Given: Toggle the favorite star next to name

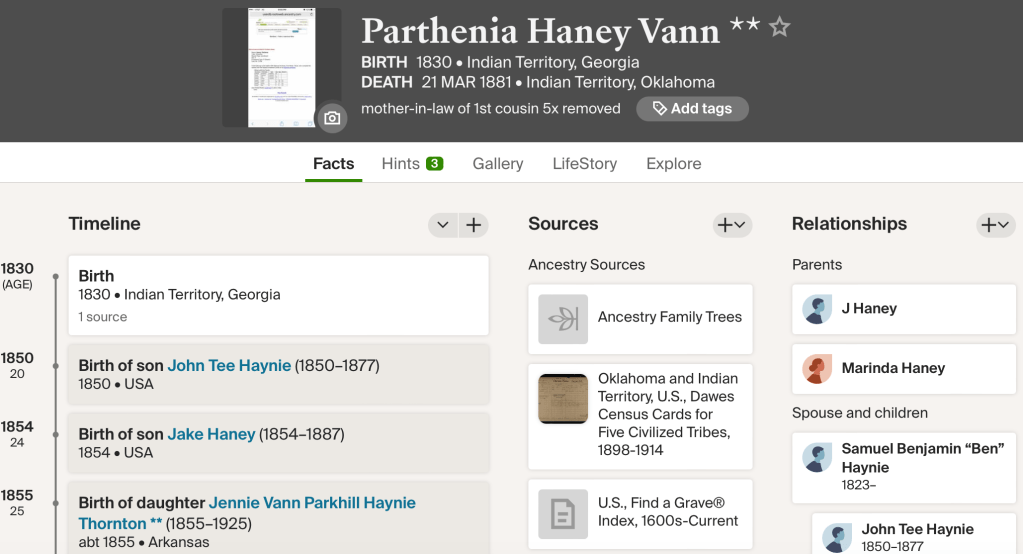Looking at the screenshot, I should tap(780, 28).
